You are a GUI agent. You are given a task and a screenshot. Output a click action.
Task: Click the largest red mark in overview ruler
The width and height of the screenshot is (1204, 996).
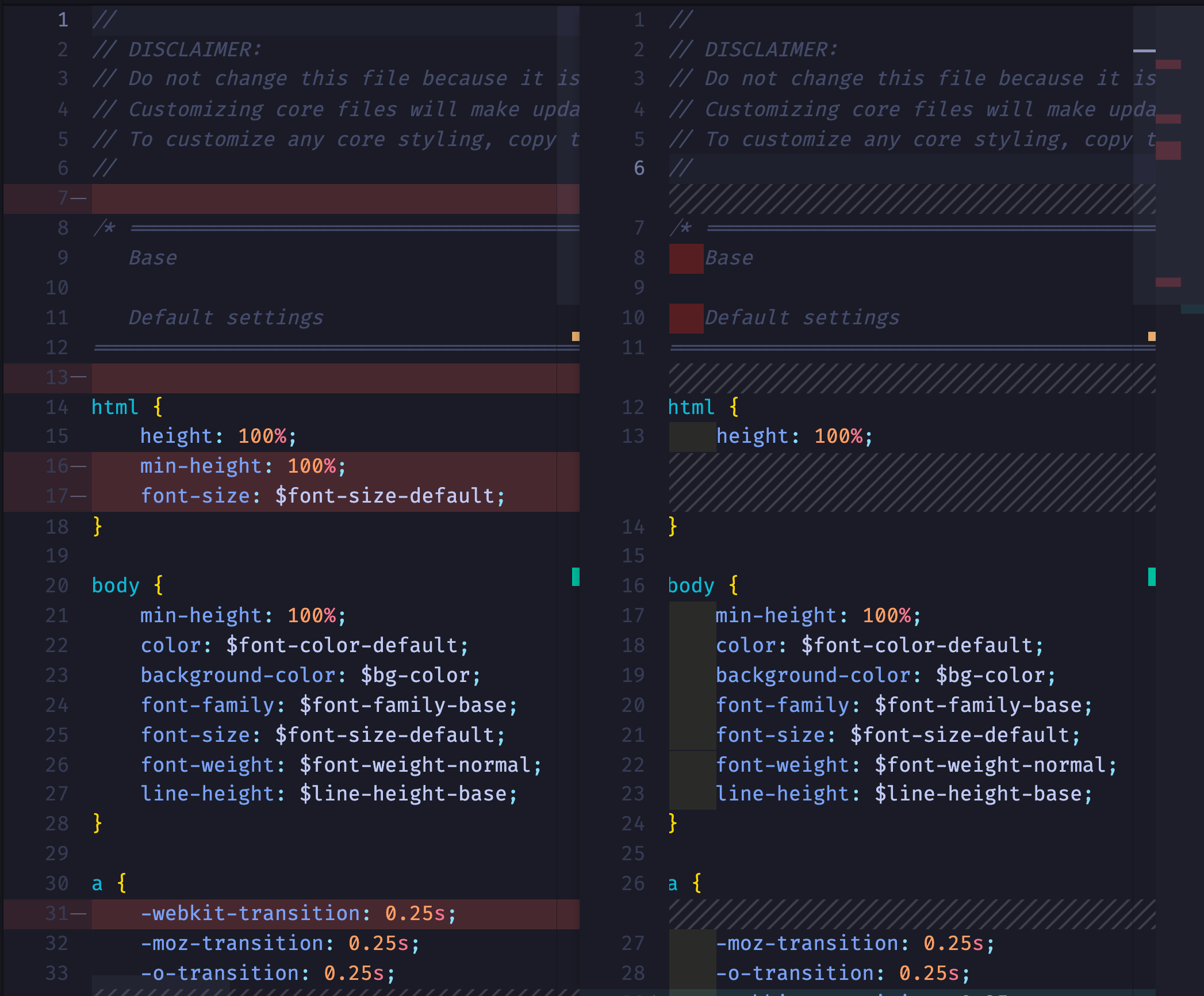click(1168, 151)
